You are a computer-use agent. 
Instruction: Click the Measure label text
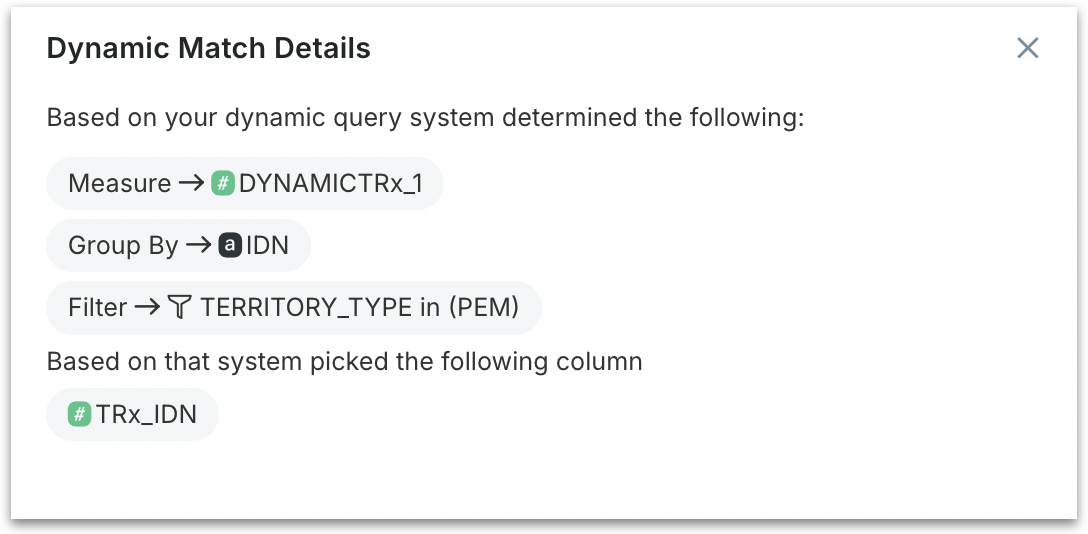(119, 183)
